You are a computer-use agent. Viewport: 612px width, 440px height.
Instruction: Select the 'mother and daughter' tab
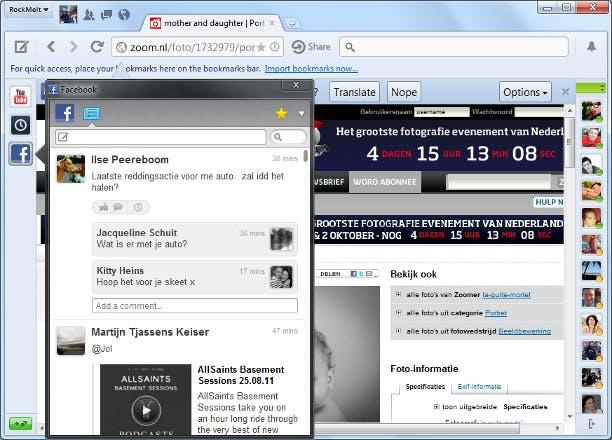[214, 23]
